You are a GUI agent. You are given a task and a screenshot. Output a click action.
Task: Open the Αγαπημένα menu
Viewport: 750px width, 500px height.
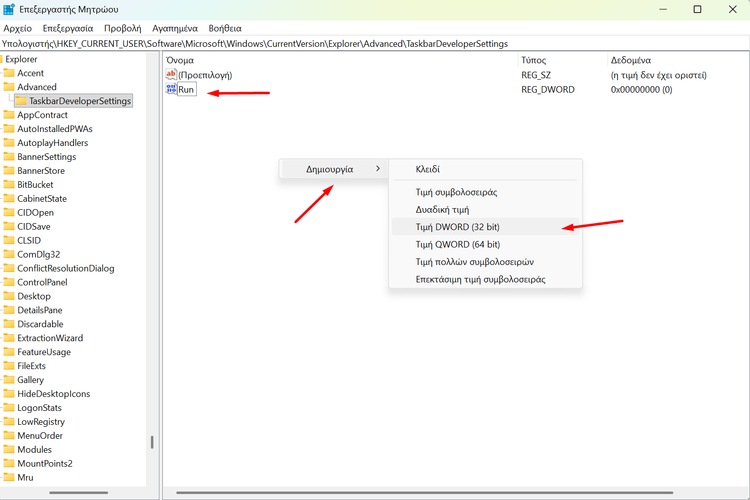[x=174, y=29]
